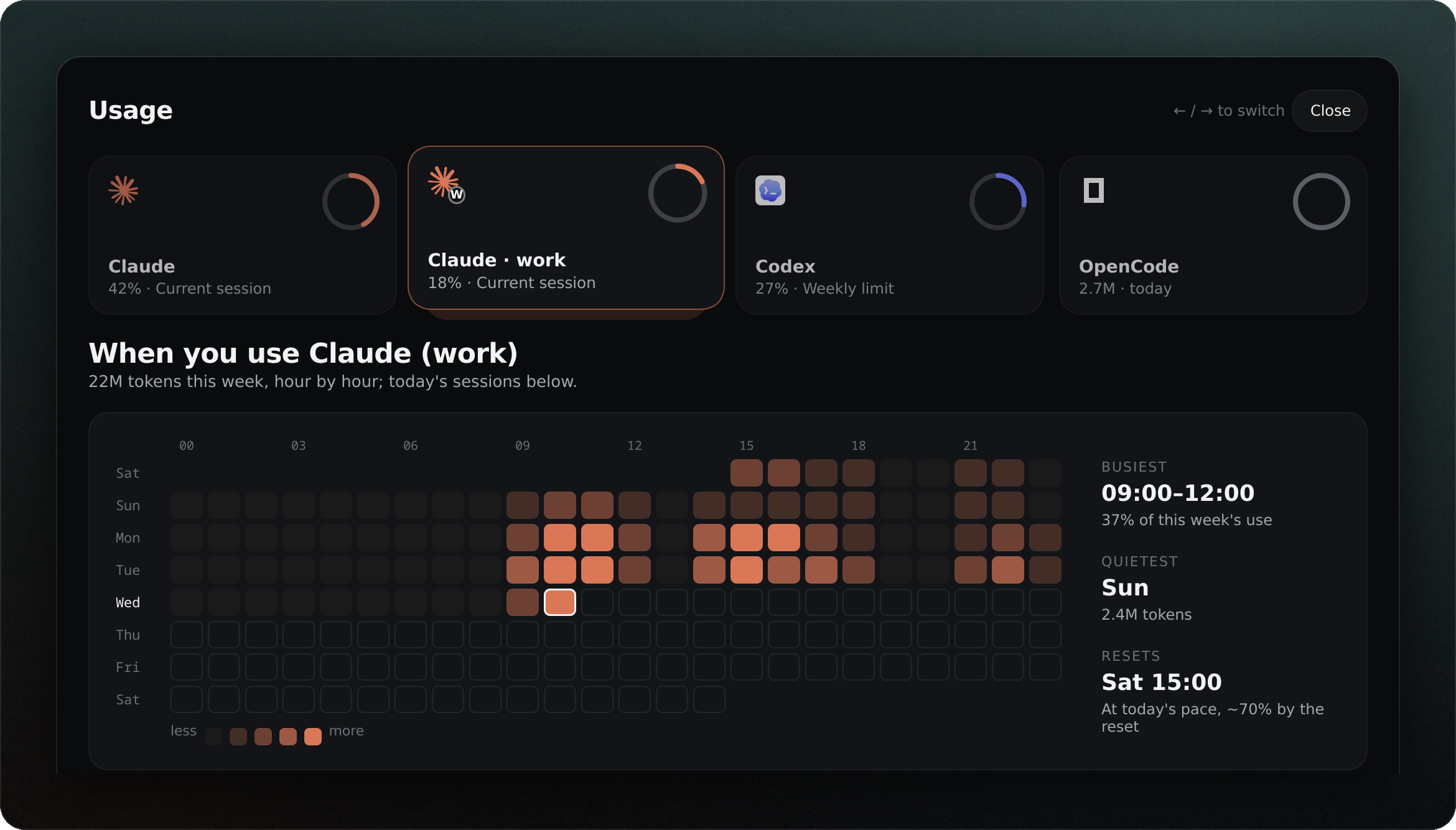Click the Claude starburst logo icon
This screenshot has width=1456, height=830.
coord(123,190)
